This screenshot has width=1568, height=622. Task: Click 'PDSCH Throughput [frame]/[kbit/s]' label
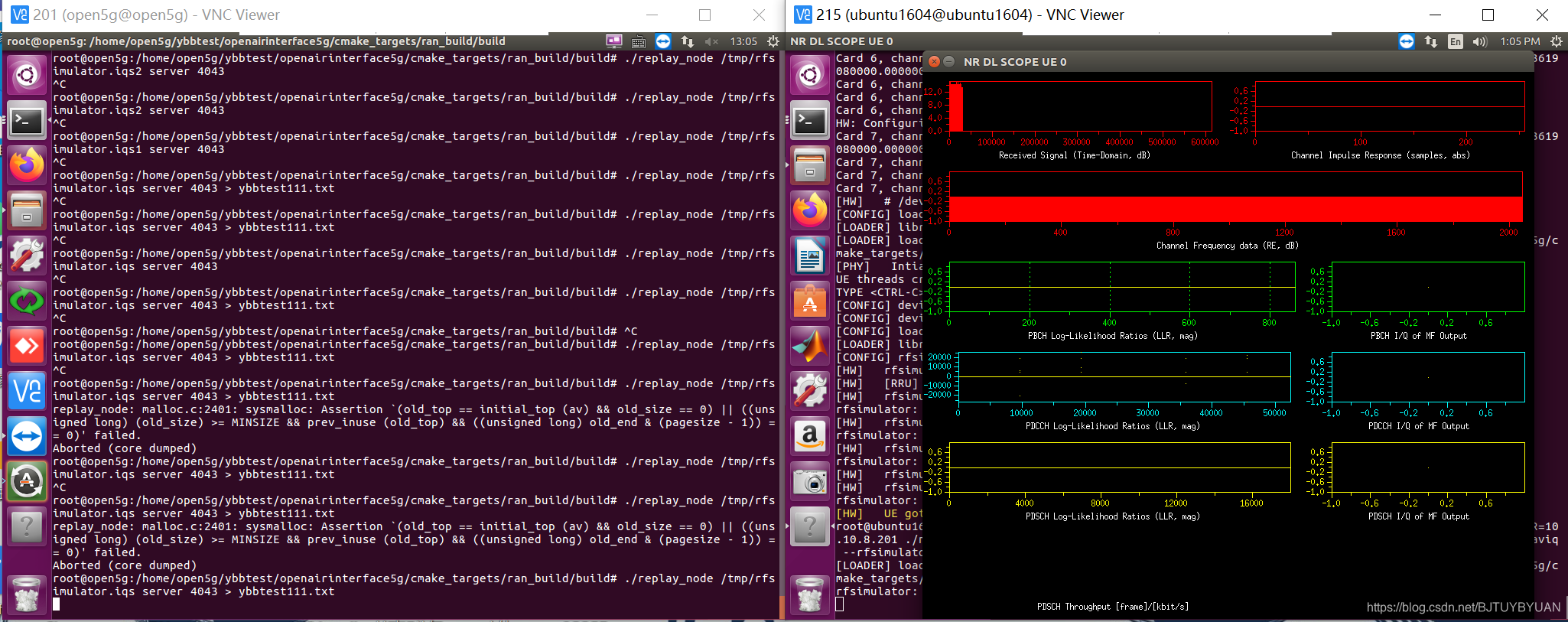tap(1113, 607)
